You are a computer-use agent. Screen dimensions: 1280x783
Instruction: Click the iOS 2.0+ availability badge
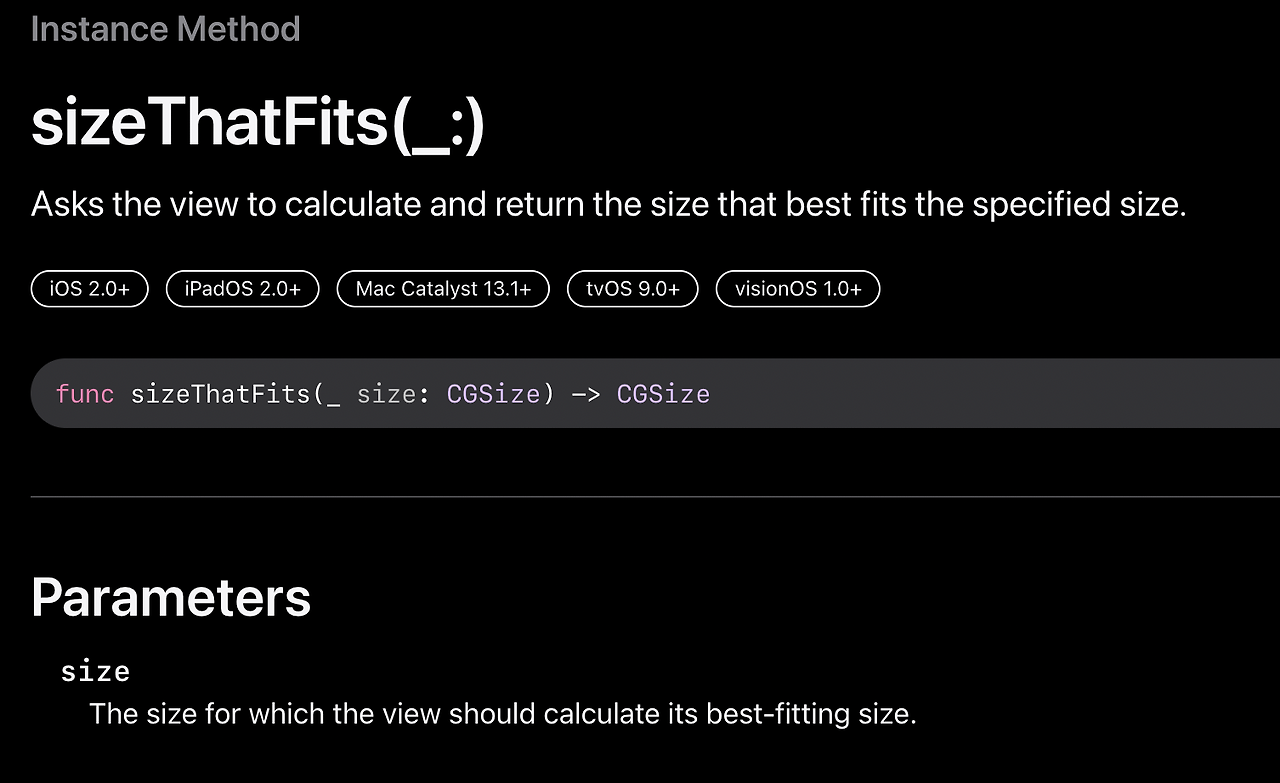point(90,289)
